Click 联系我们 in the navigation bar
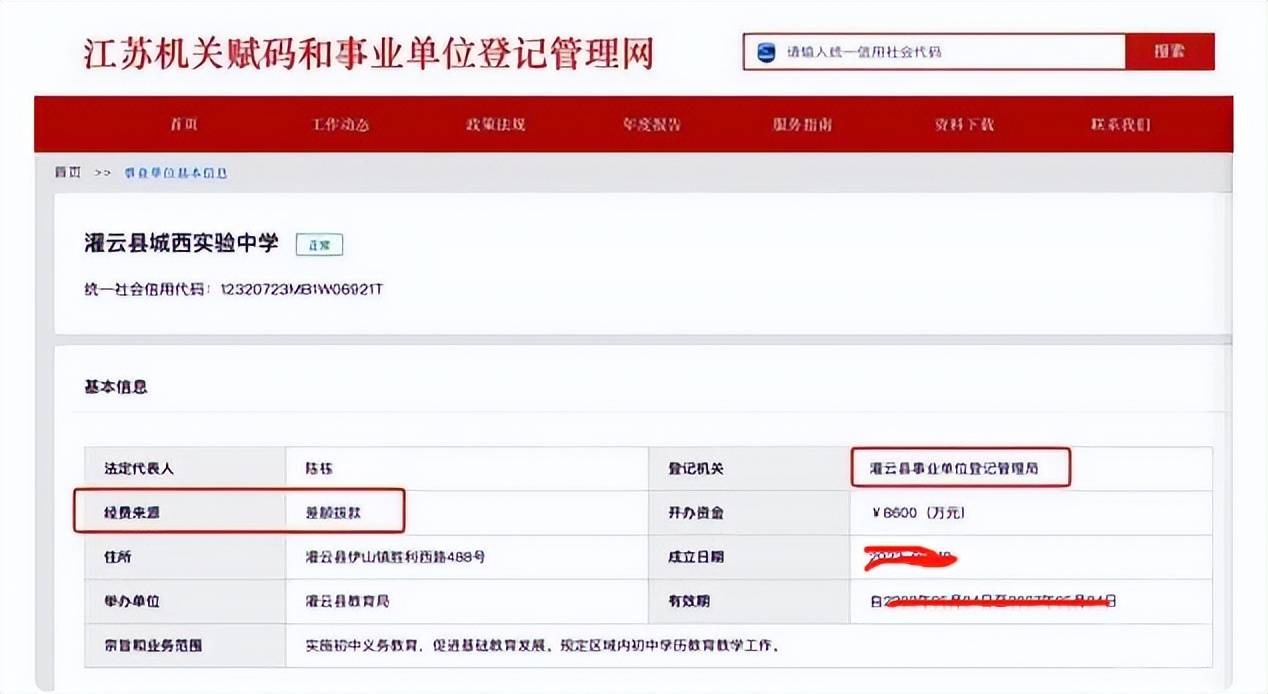 click(x=1120, y=125)
